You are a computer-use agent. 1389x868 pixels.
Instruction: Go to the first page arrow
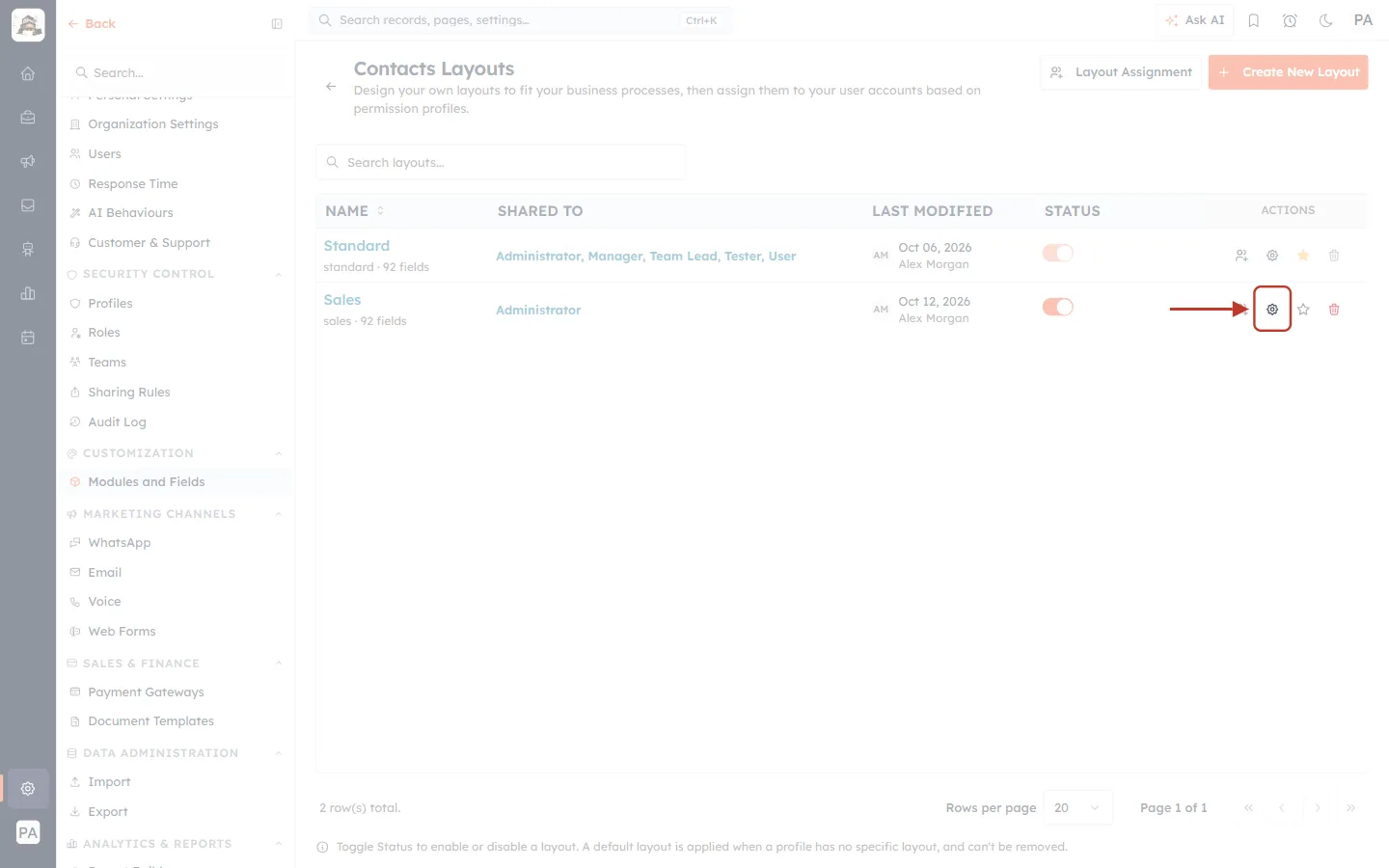(1248, 808)
